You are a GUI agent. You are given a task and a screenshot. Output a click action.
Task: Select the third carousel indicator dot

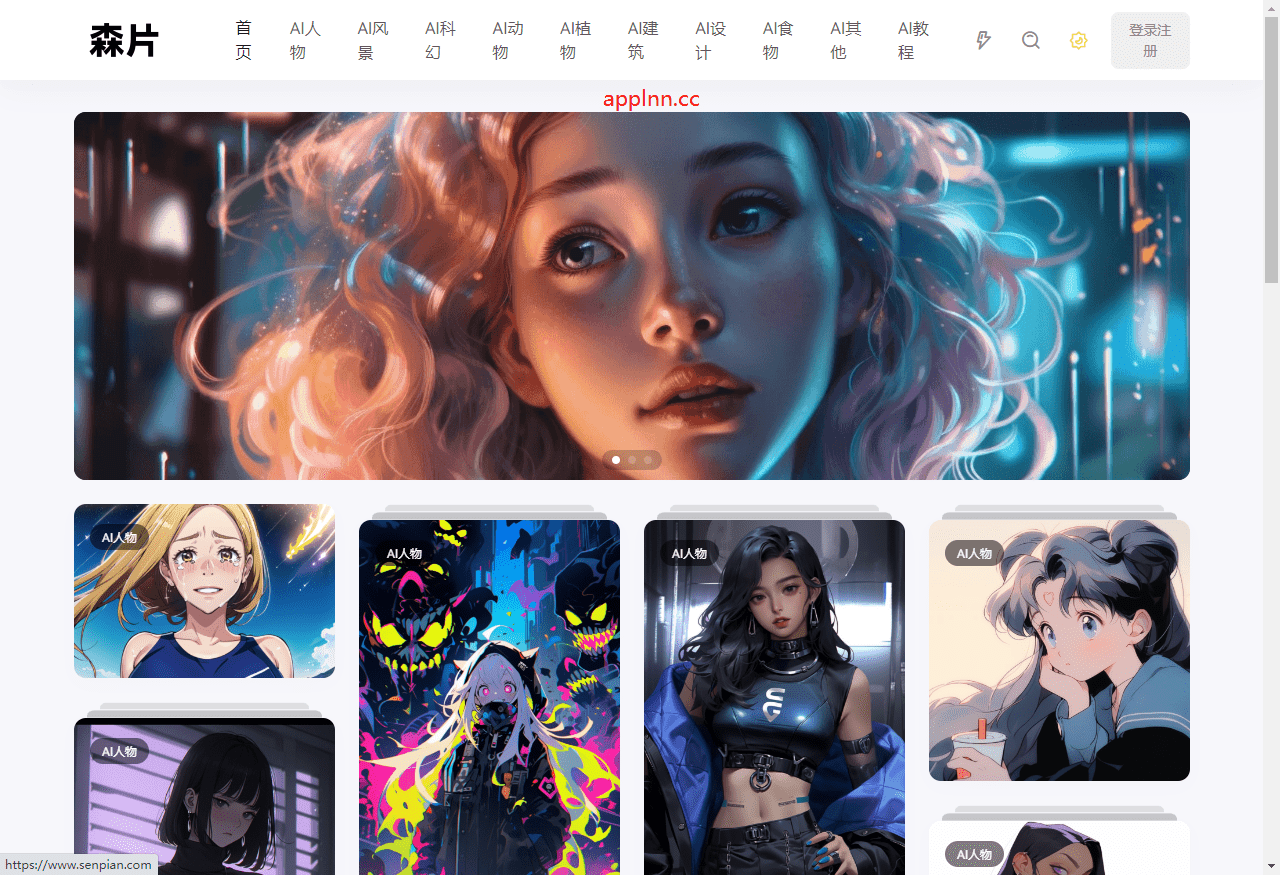648,460
